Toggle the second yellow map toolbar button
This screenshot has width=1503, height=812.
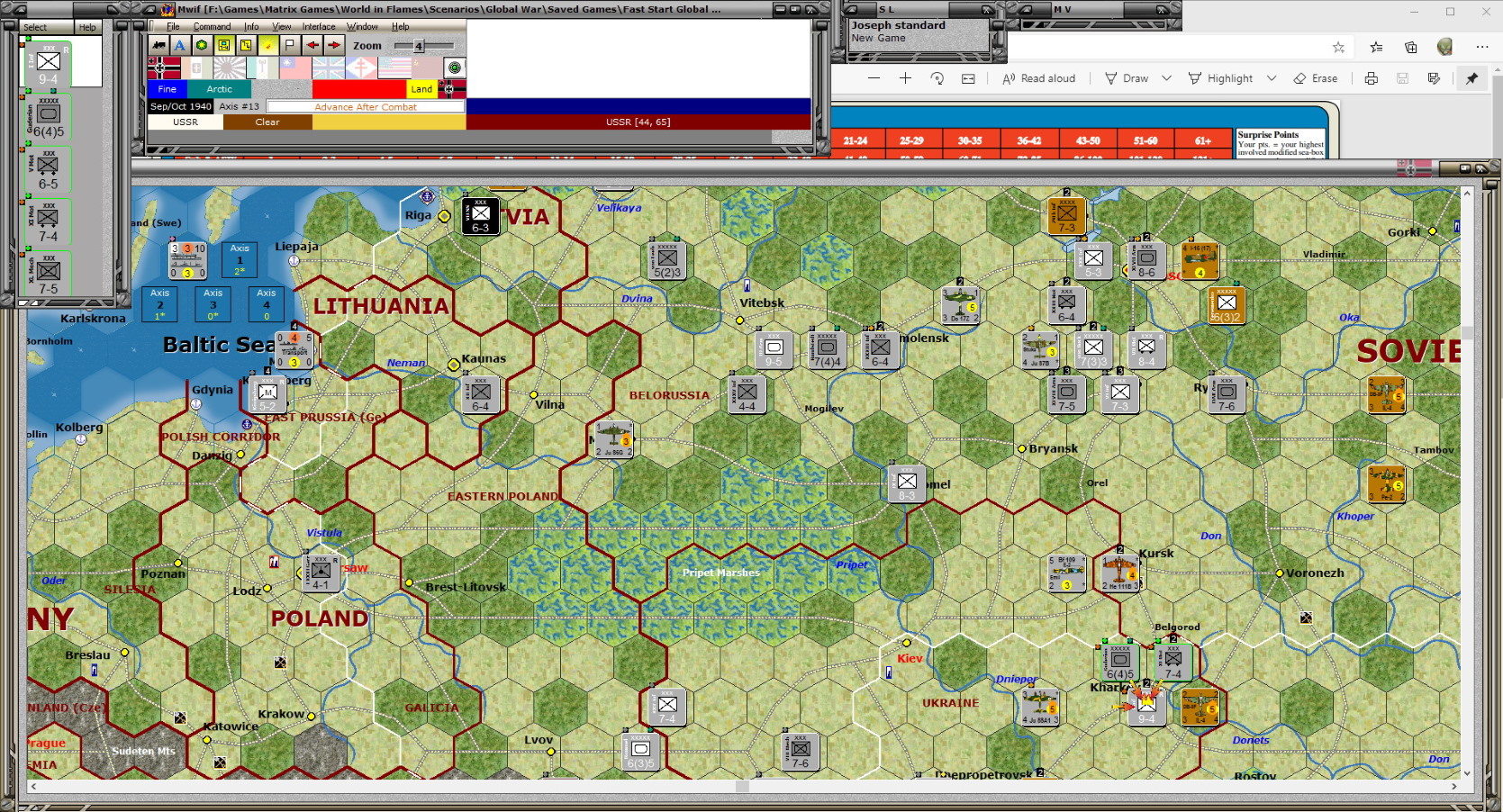click(x=246, y=45)
